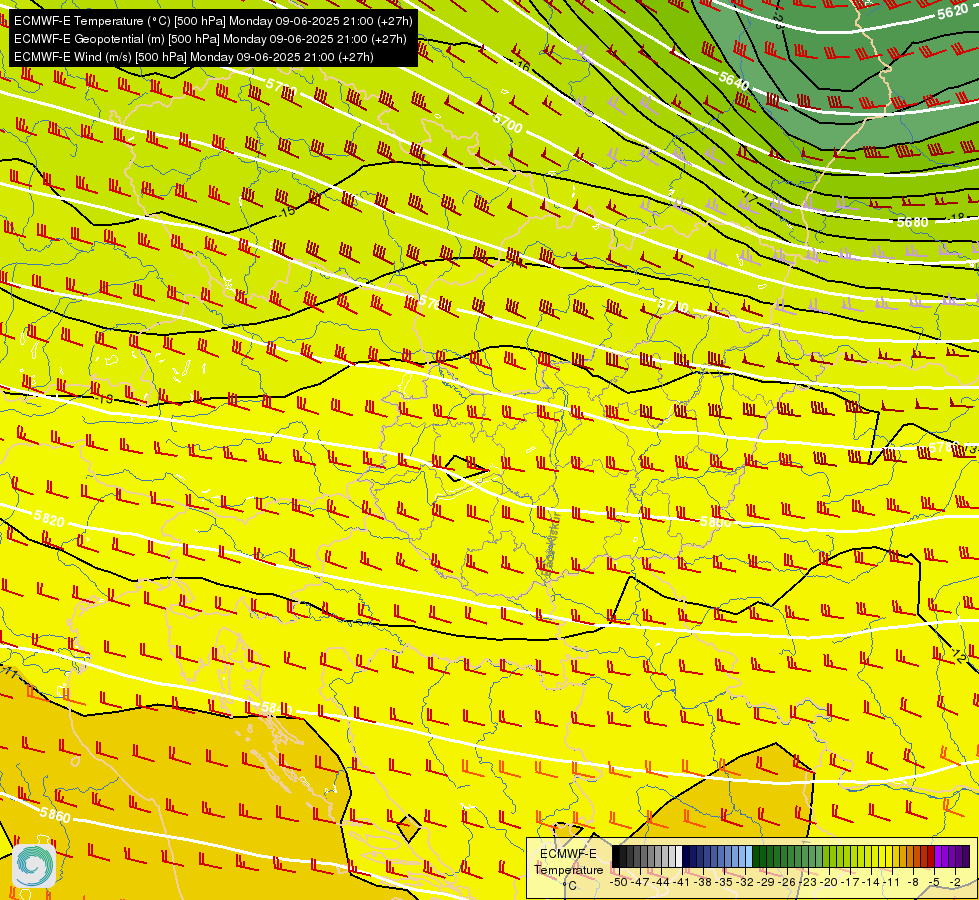Click the -12 isotherm label
The image size is (979, 900).
[x=958, y=655]
